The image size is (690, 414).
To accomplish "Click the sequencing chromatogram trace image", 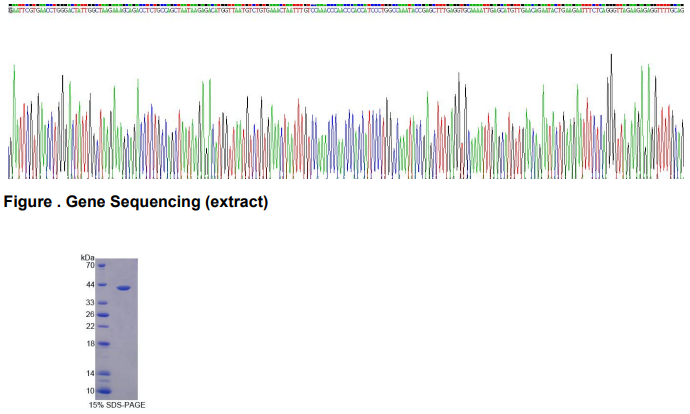I will tap(346, 117).
